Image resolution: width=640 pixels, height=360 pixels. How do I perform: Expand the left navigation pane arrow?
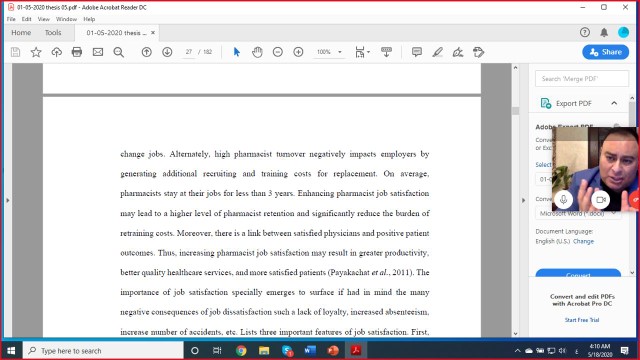pyautogui.click(x=7, y=200)
